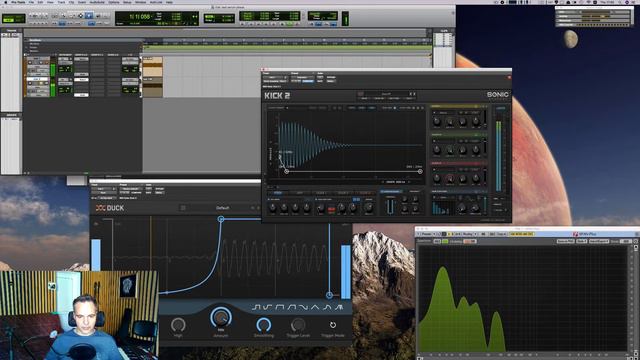Click the Trigger Mode icon in Duck
The height and width of the screenshot is (360, 640).
333,325
